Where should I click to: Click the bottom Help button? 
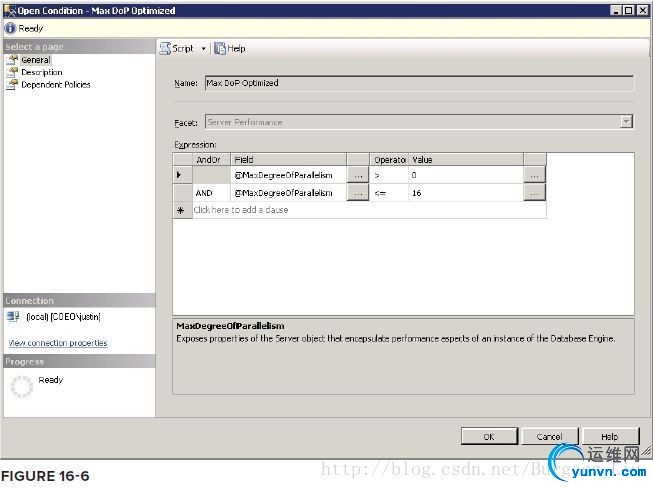(x=610, y=437)
